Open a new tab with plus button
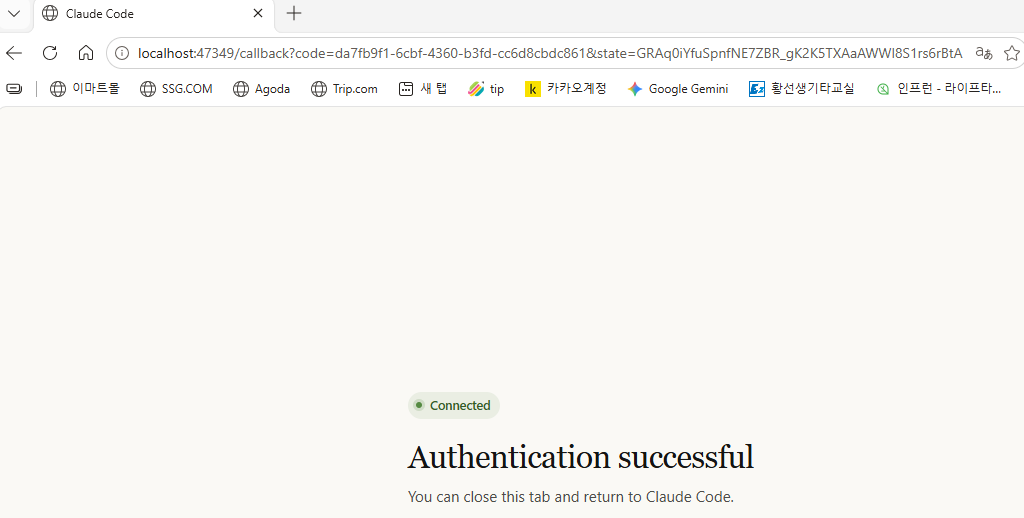Viewport: 1024px width, 518px height. (294, 13)
